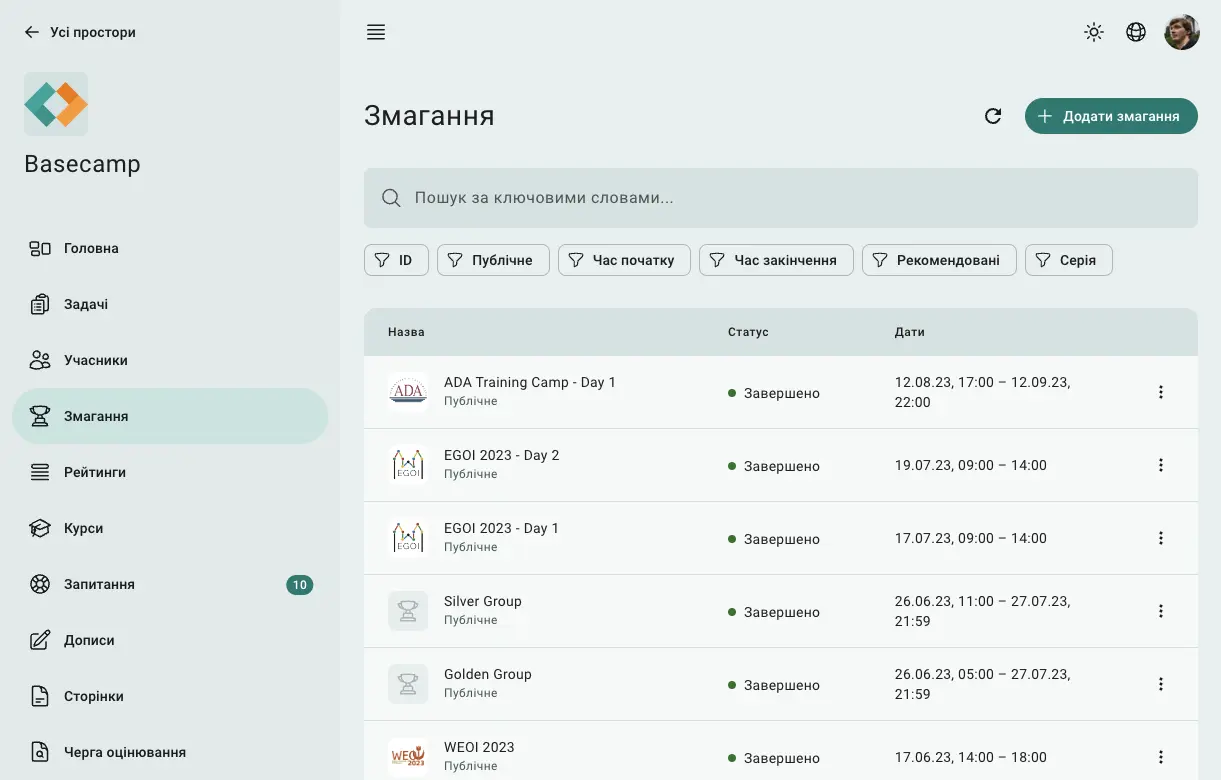1221x780 pixels.
Task: Open the Публічне filter chip
Action: 493,260
